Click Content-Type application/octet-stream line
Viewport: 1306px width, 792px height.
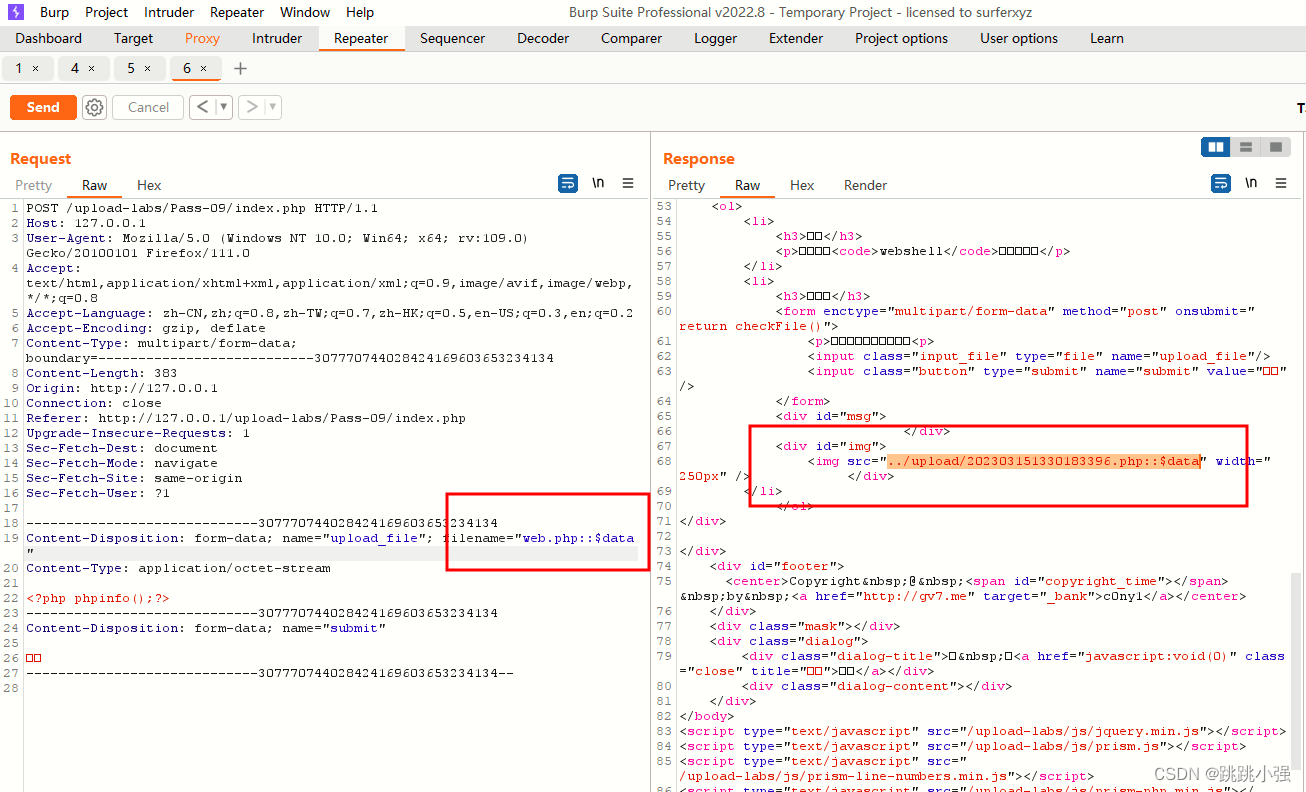tap(178, 568)
